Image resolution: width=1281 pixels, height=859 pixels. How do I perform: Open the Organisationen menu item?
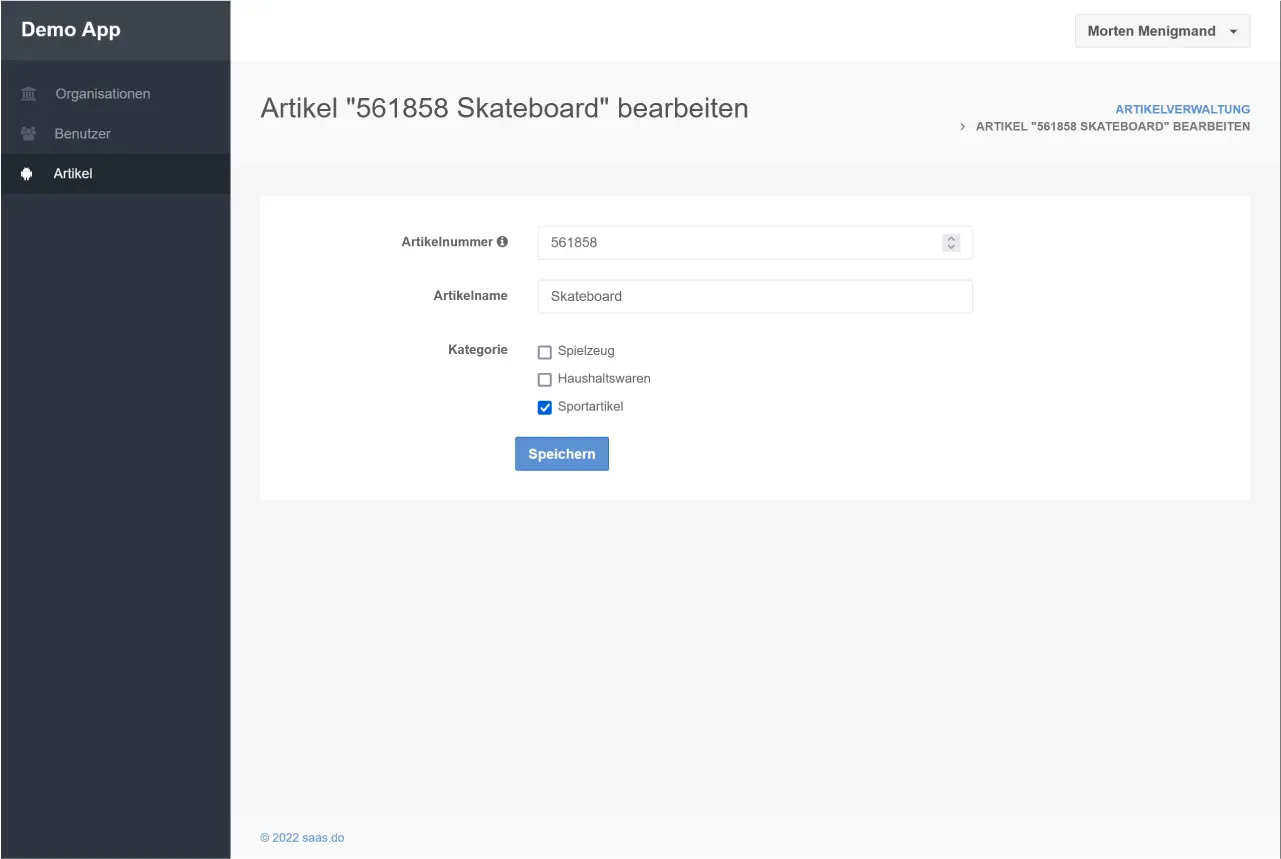coord(102,94)
